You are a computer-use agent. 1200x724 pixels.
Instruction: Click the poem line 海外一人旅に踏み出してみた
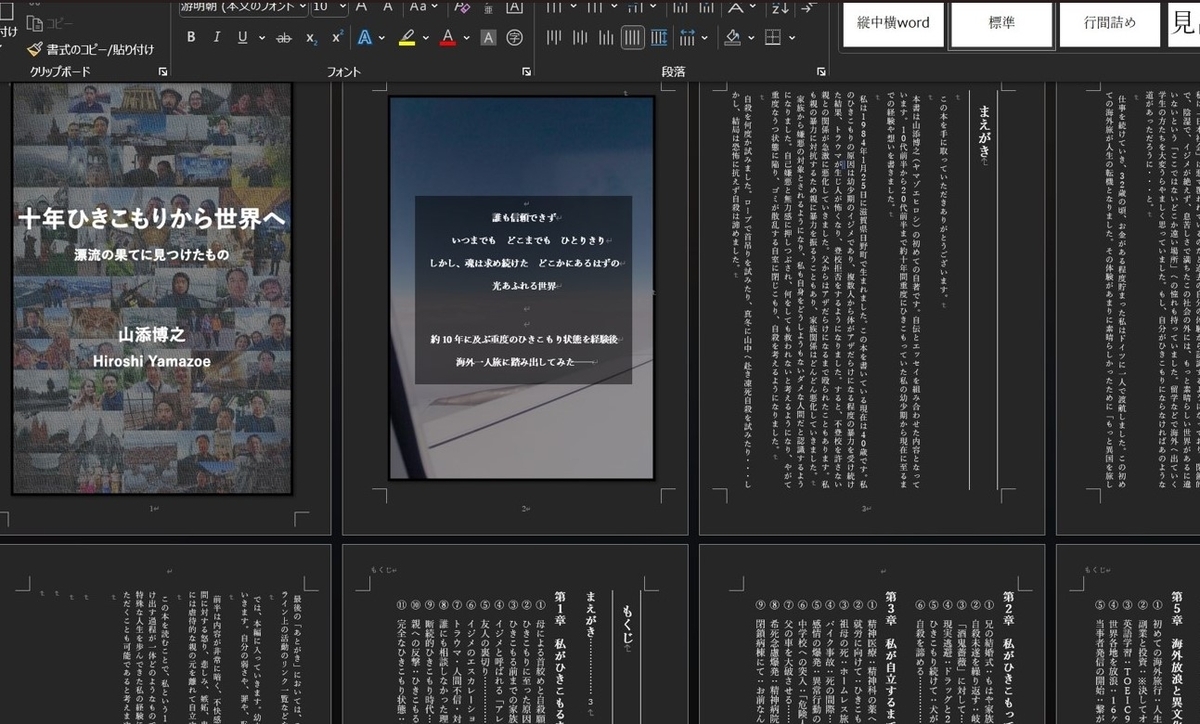[x=525, y=360]
